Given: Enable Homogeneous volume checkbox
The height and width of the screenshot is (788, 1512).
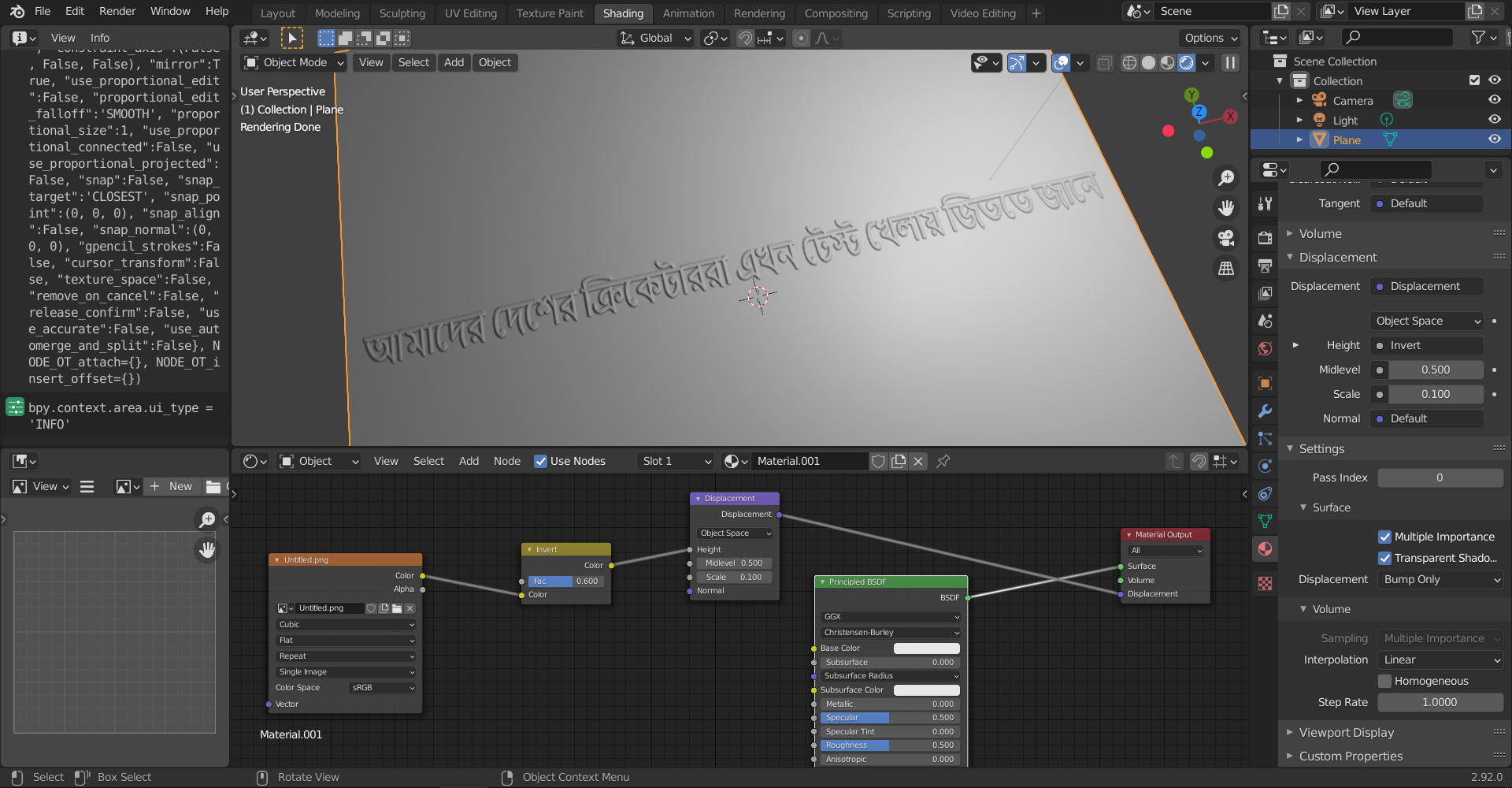Looking at the screenshot, I should pos(1384,681).
